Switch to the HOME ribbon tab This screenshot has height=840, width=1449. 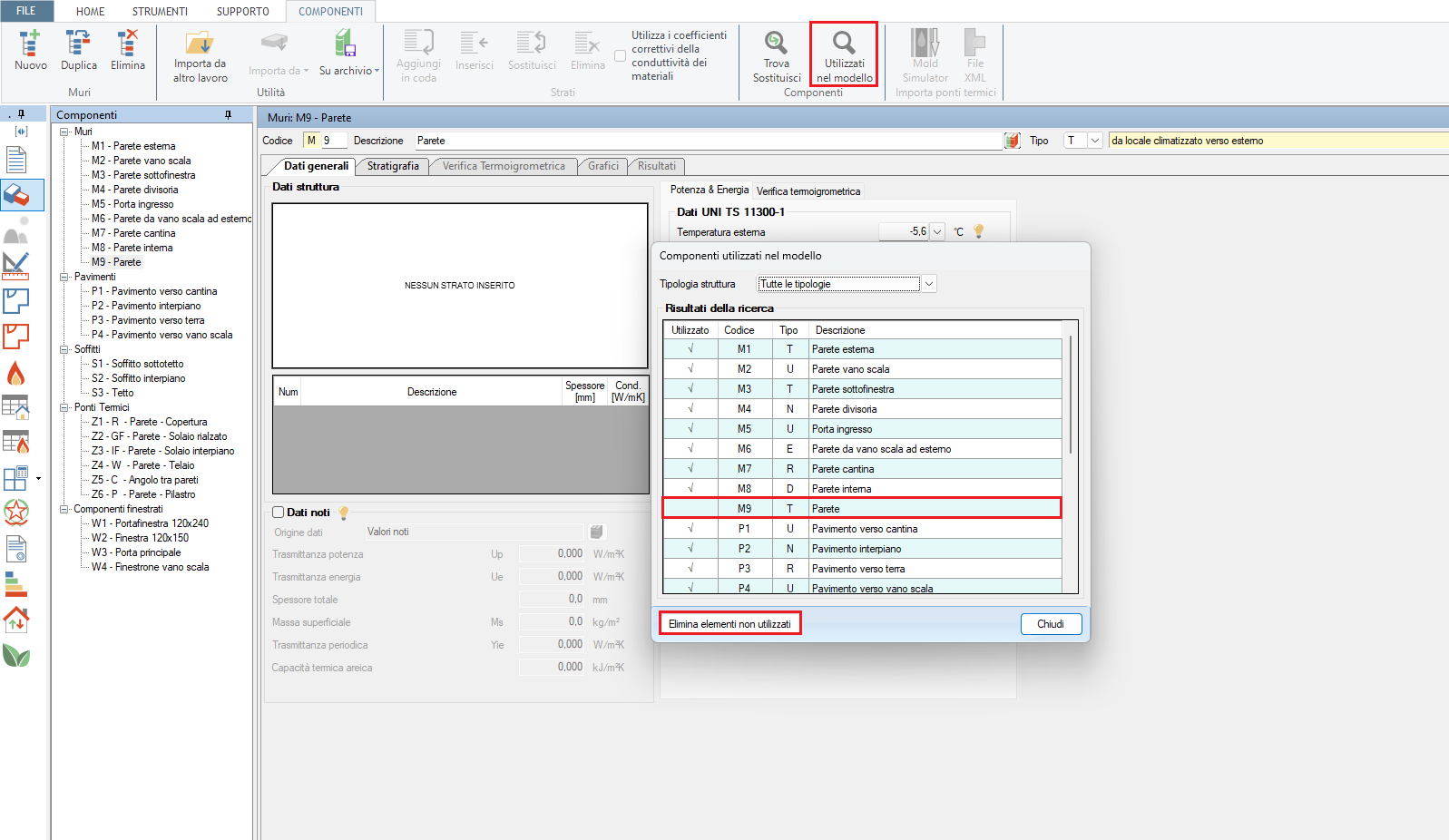coord(90,12)
